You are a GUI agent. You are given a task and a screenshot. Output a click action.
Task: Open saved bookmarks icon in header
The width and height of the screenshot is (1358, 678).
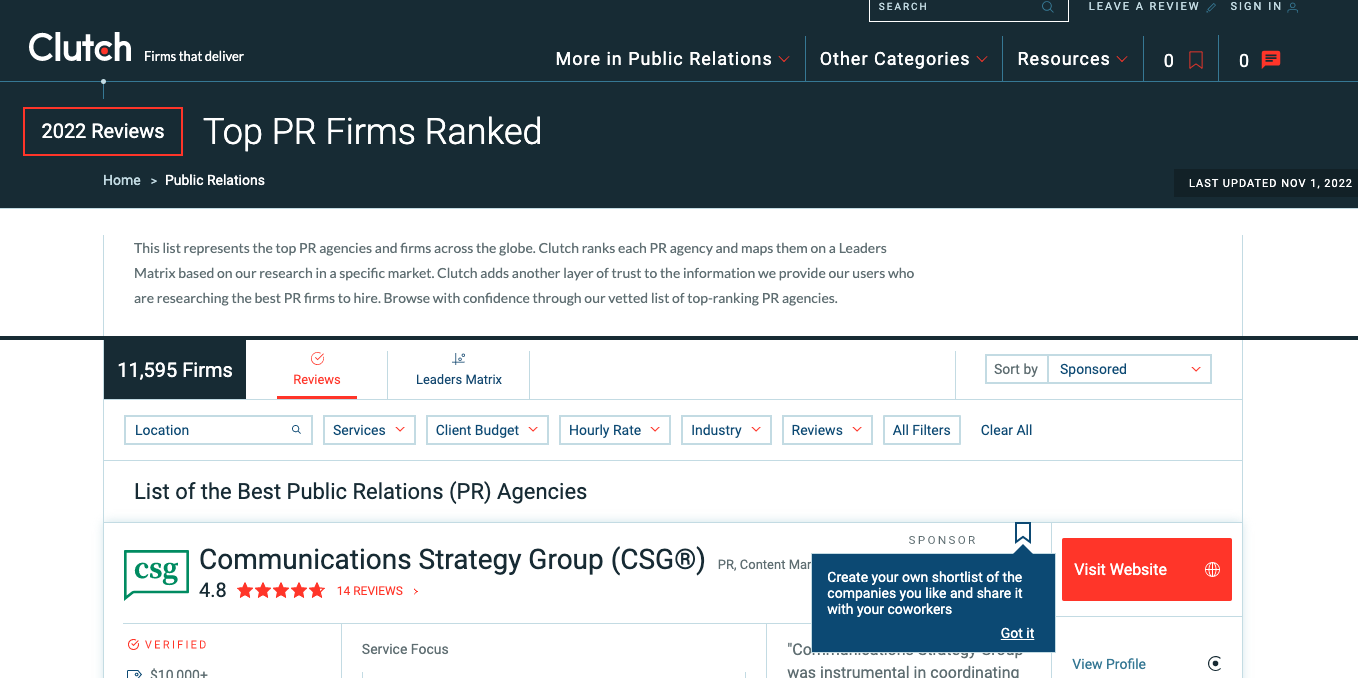coord(1196,60)
